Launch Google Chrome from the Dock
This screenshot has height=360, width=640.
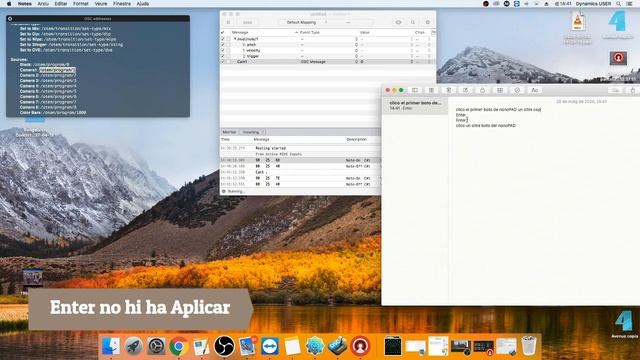179,346
